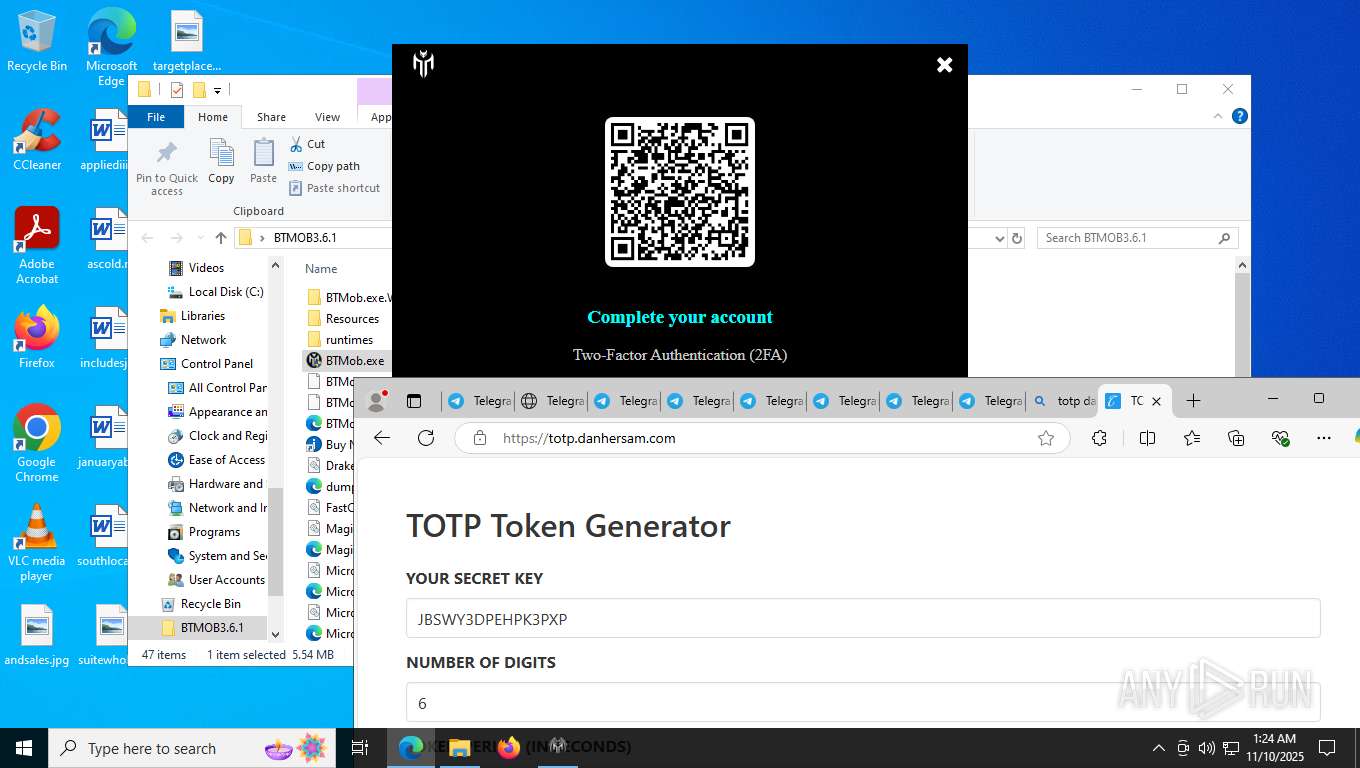Sort files by the Name column header
The image size is (1360, 768).
(321, 269)
